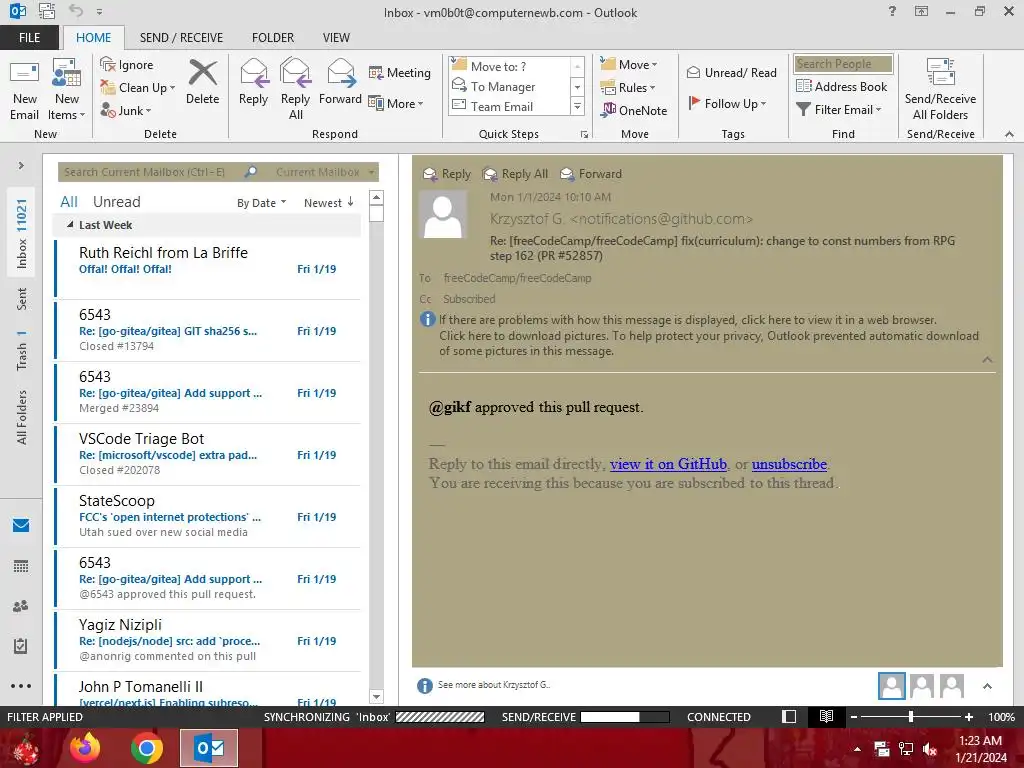Click sender avatar picture in reading pane

443,215
